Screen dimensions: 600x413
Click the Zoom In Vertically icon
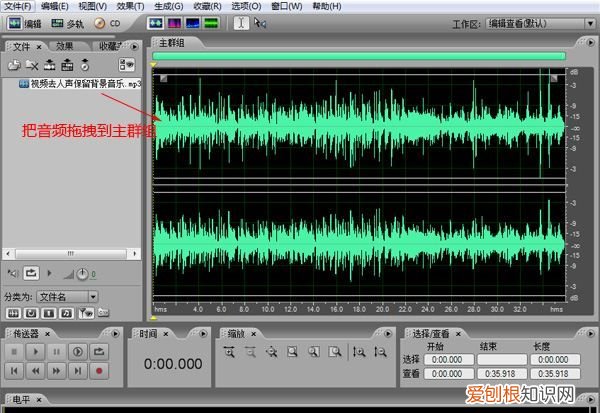click(x=358, y=352)
